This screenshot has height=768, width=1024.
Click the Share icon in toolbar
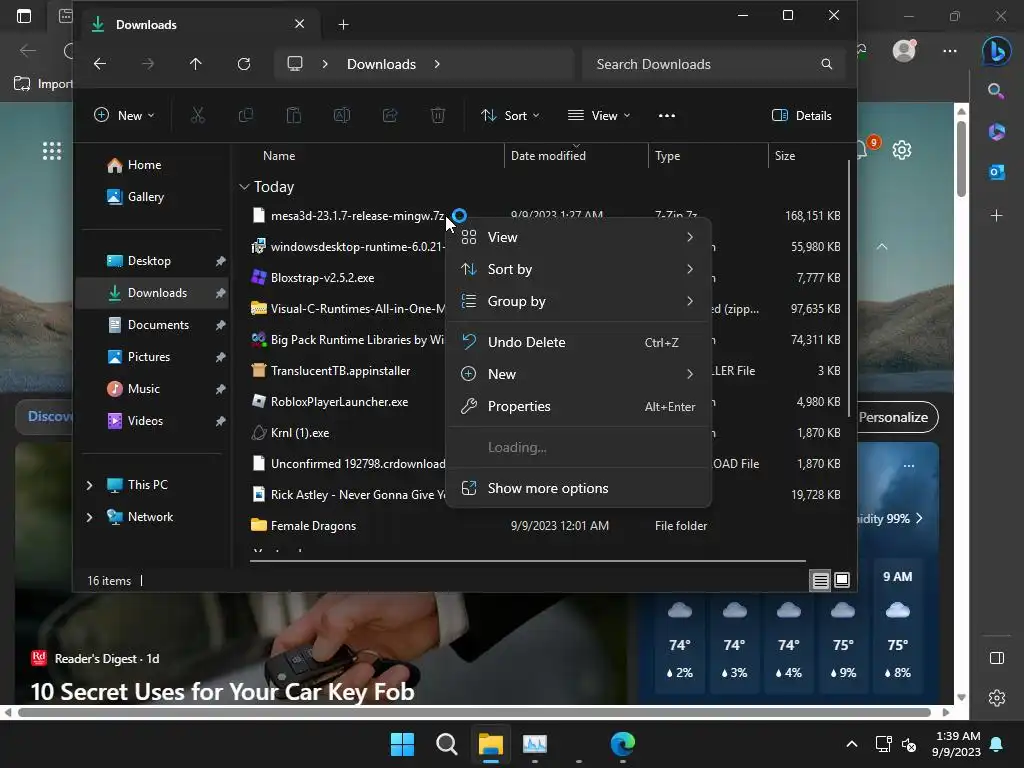tap(390, 116)
